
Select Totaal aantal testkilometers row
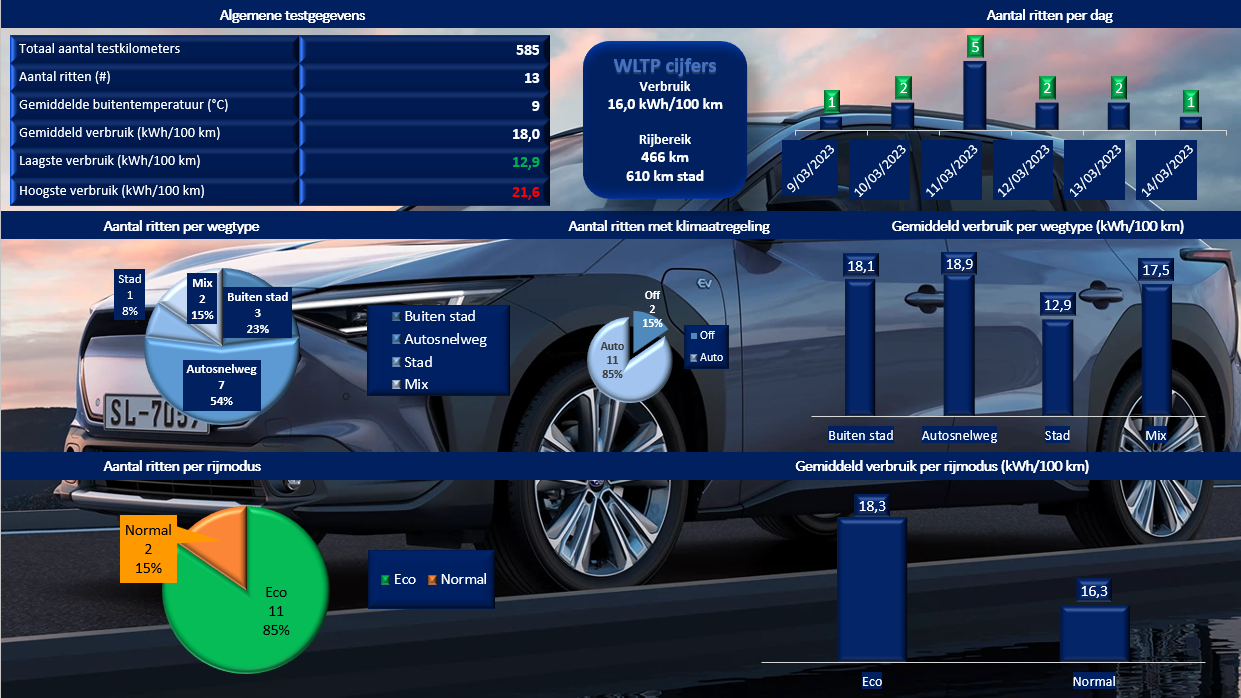pos(279,49)
